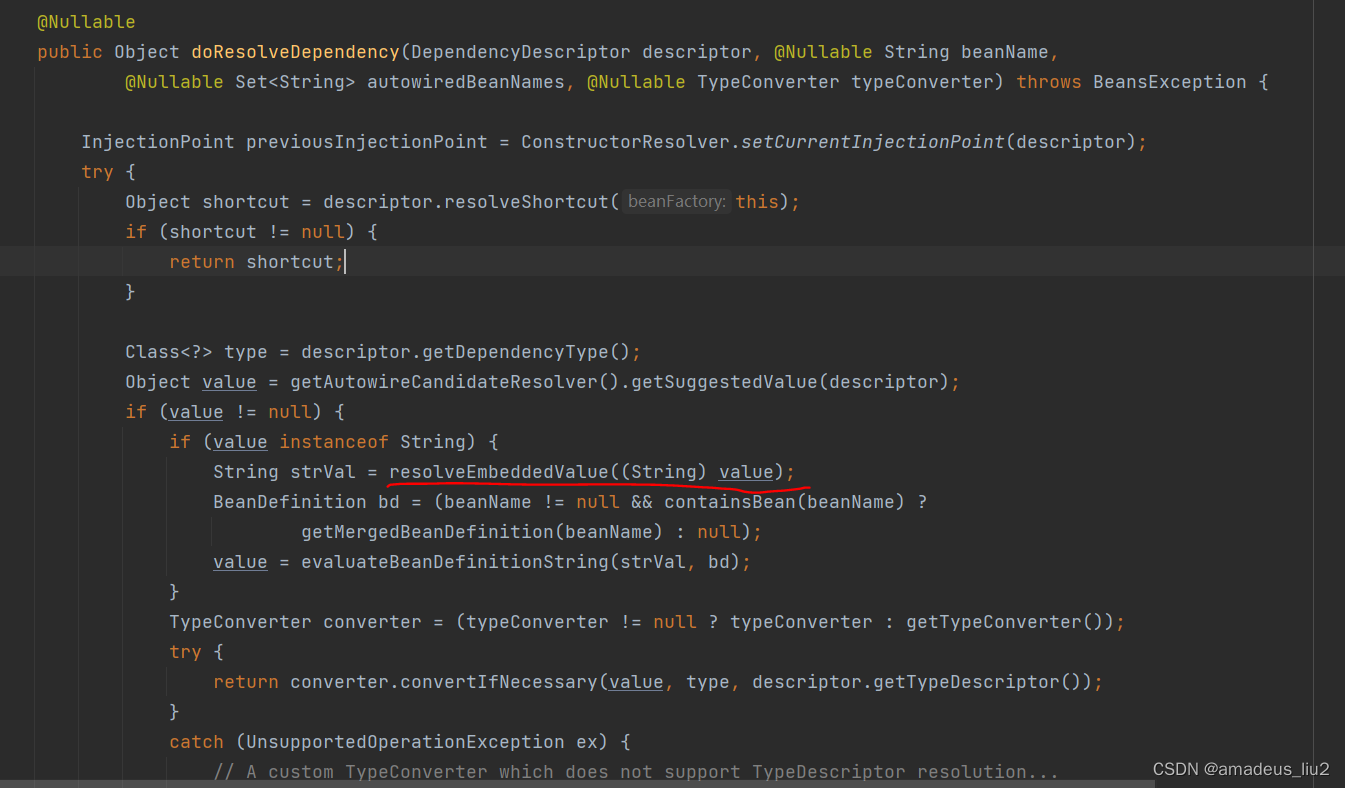This screenshot has width=1345, height=788.
Task: Click the doResolveDependency method name
Action: tap(295, 52)
